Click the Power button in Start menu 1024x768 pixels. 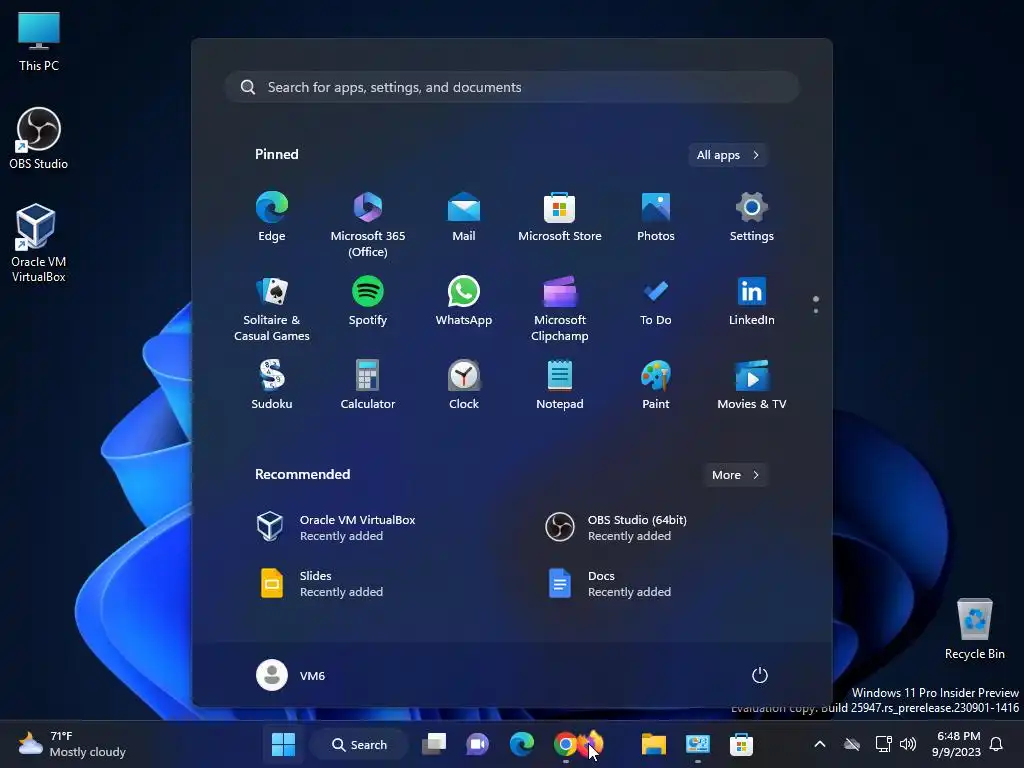[x=760, y=675]
